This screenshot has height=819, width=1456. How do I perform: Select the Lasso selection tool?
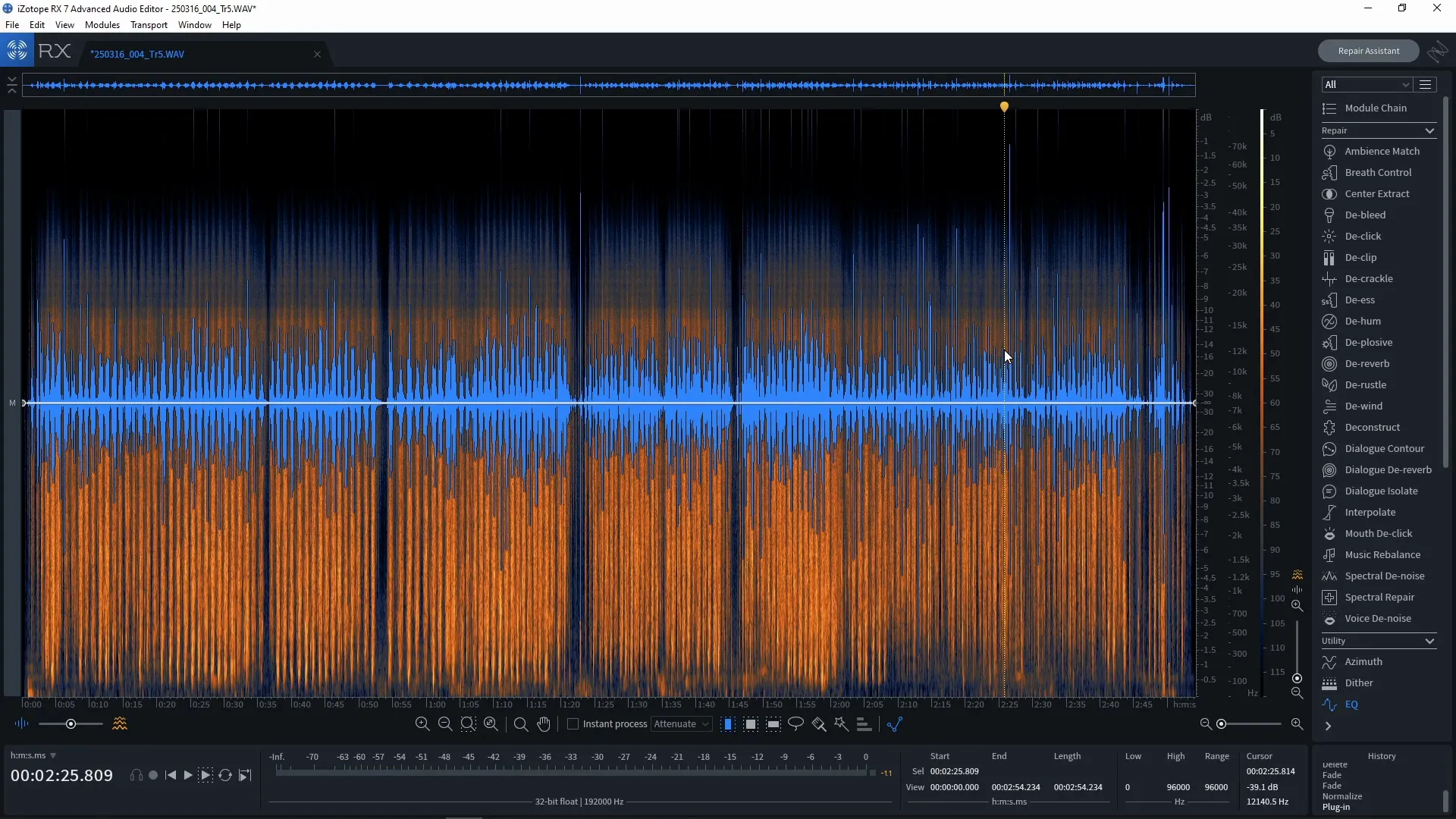point(795,724)
